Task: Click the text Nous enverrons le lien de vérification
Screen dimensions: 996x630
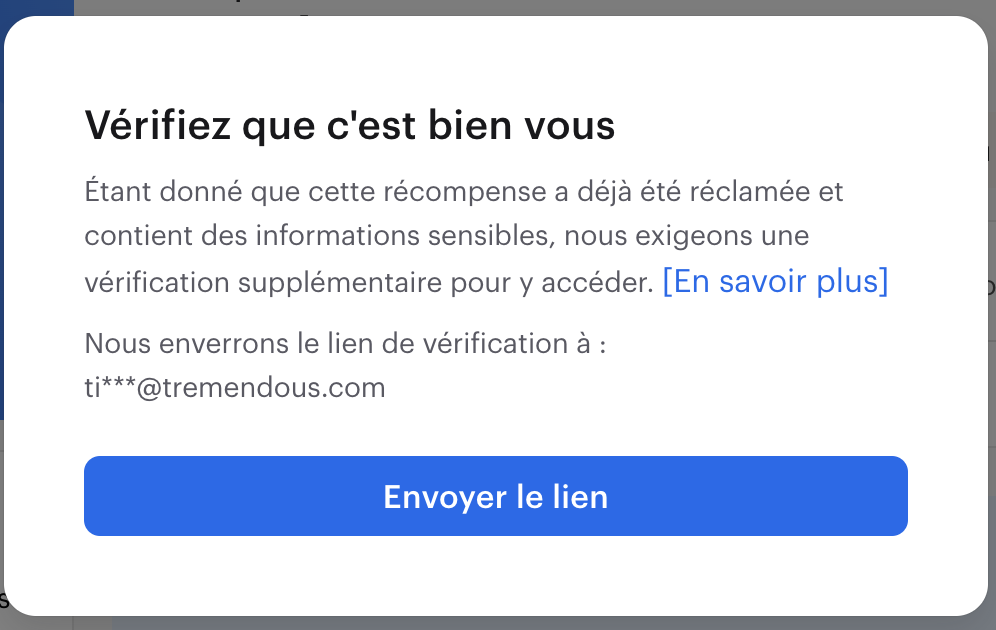Action: click(346, 344)
